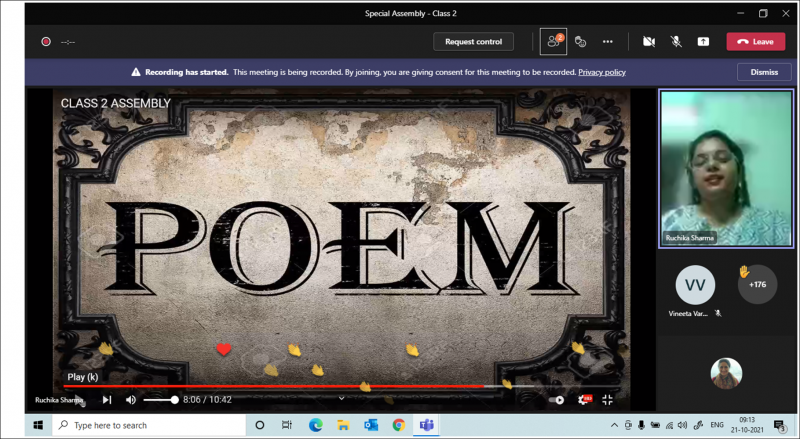Click Vineeta's muted mic indicator
Viewport: 800px width, 439px height.
718,313
